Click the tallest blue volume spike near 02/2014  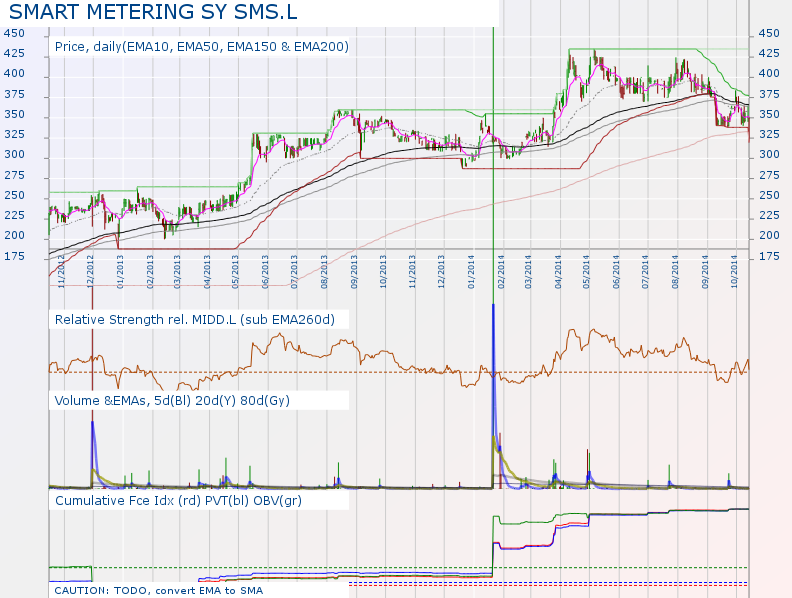(493, 394)
